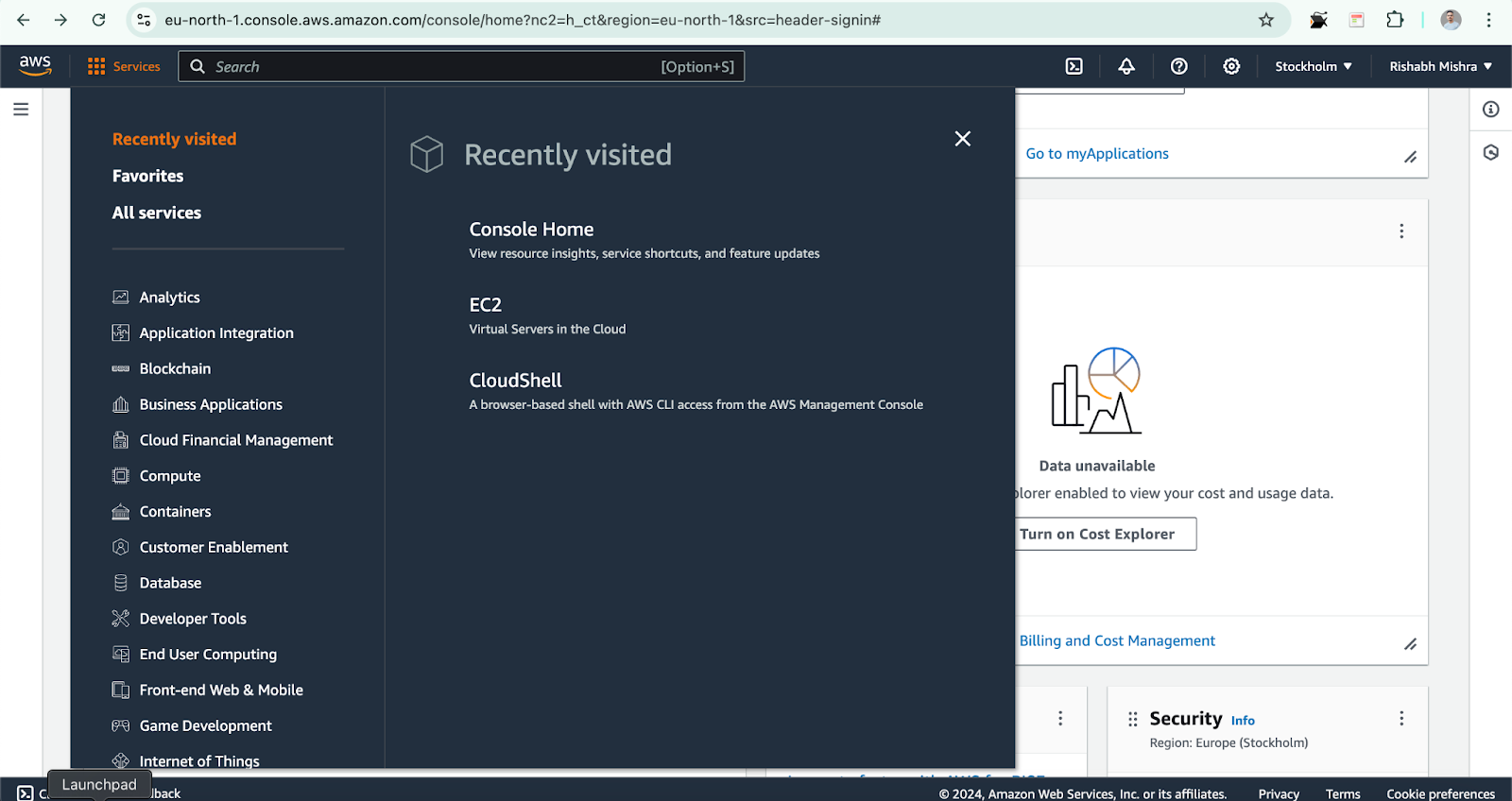Image resolution: width=1512 pixels, height=801 pixels.
Task: Open the Database services category
Action: [x=171, y=583]
